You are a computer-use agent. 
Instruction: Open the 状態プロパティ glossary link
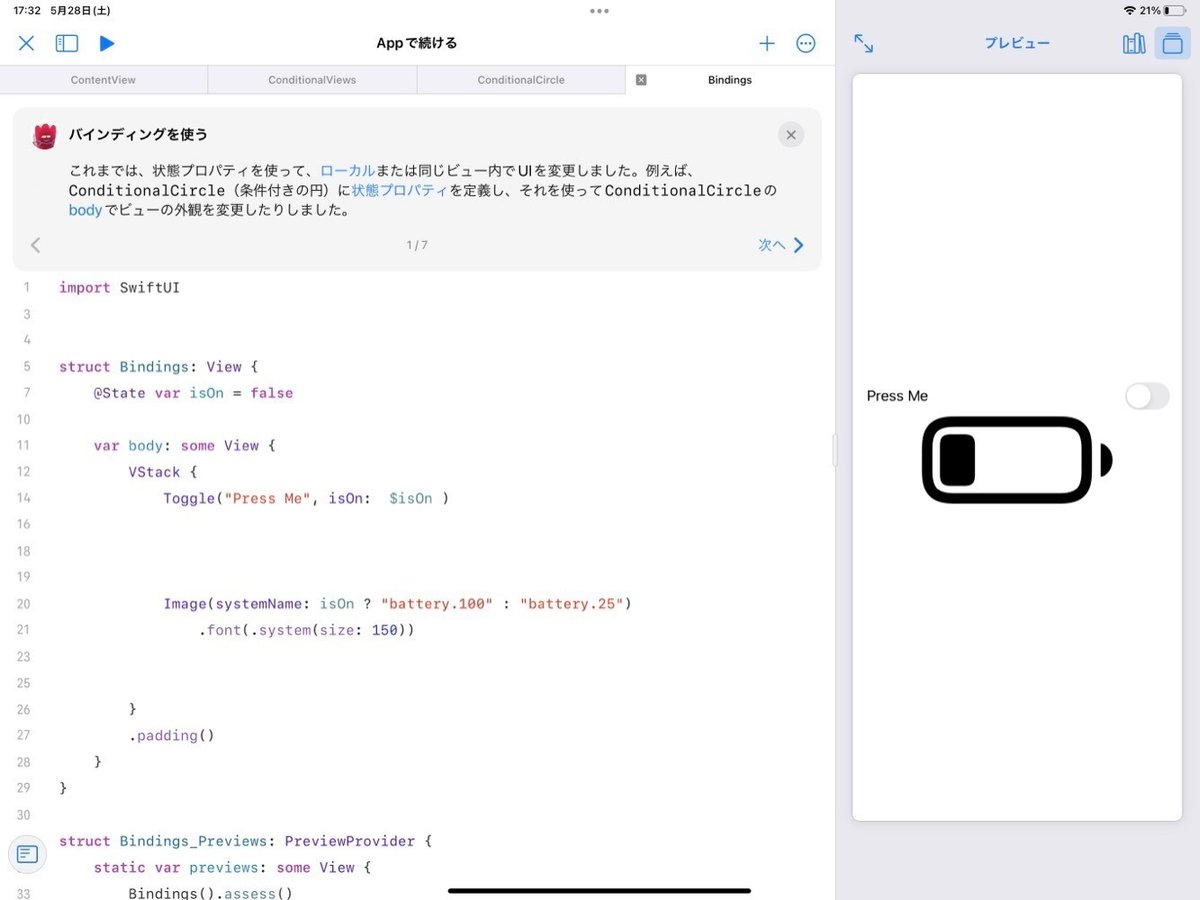point(399,190)
